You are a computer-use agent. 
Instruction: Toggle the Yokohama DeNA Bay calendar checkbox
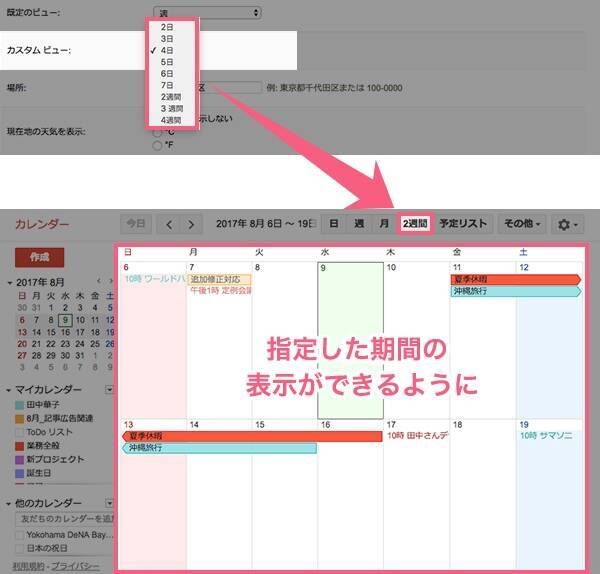(20, 536)
